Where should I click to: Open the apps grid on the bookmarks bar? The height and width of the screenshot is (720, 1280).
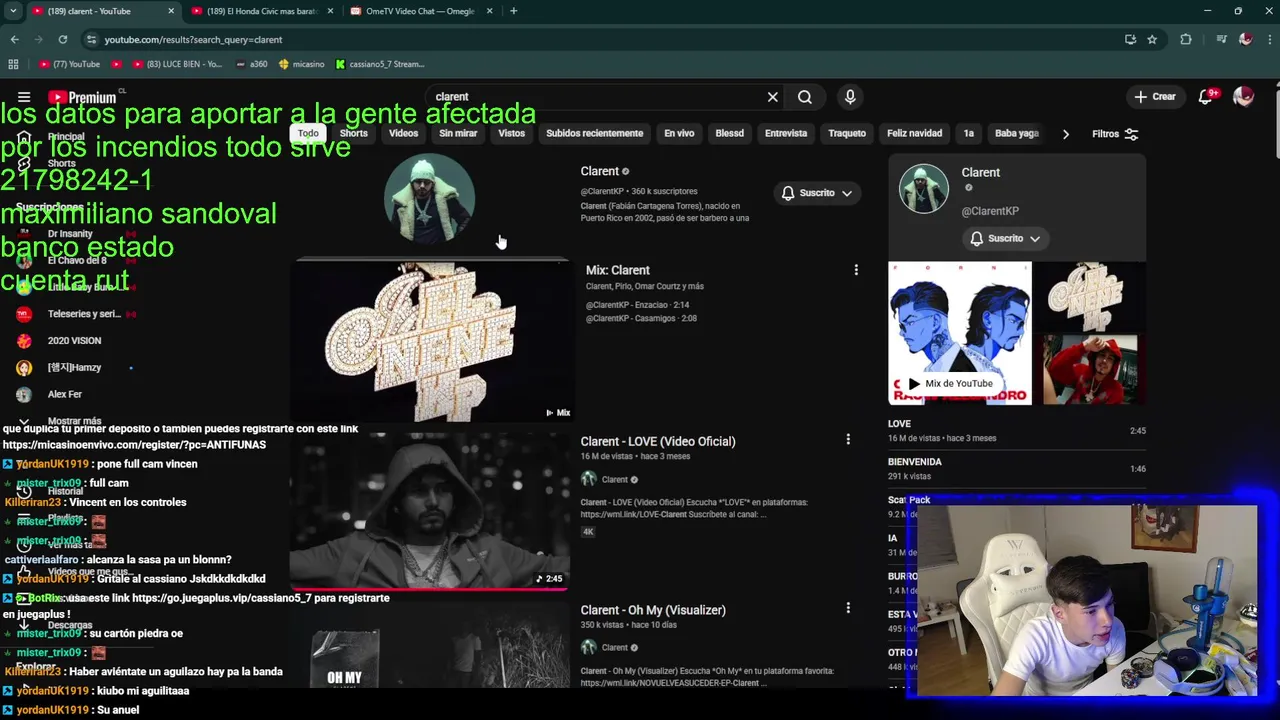pyautogui.click(x=13, y=64)
